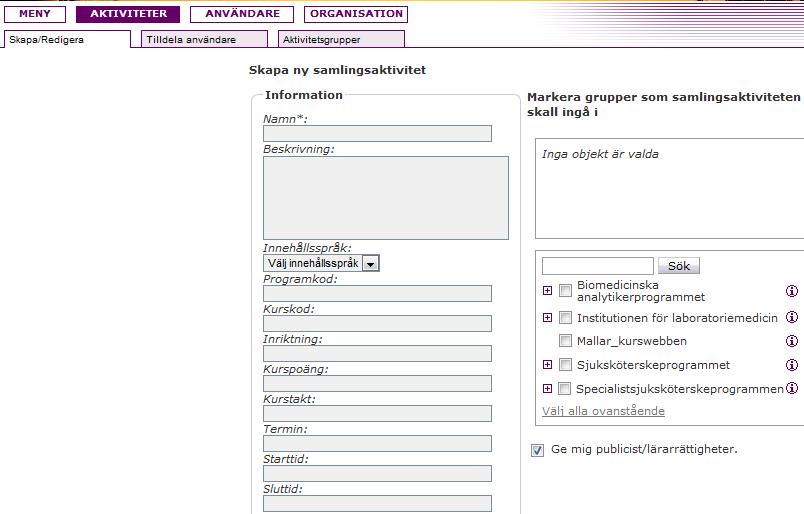
Task: Click Skapa ny samlingsaktivitet heading
Action: tap(337, 70)
